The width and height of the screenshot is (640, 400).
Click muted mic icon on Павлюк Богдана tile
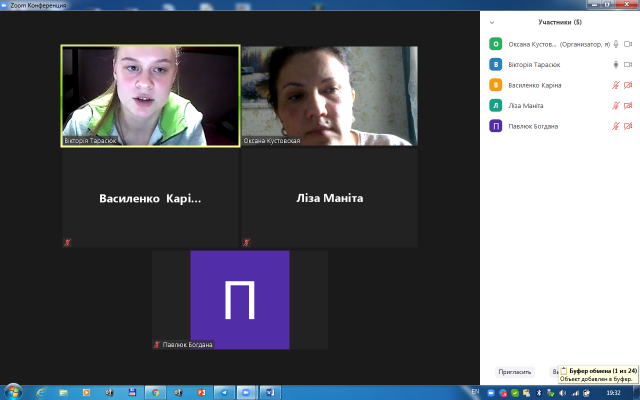157,344
